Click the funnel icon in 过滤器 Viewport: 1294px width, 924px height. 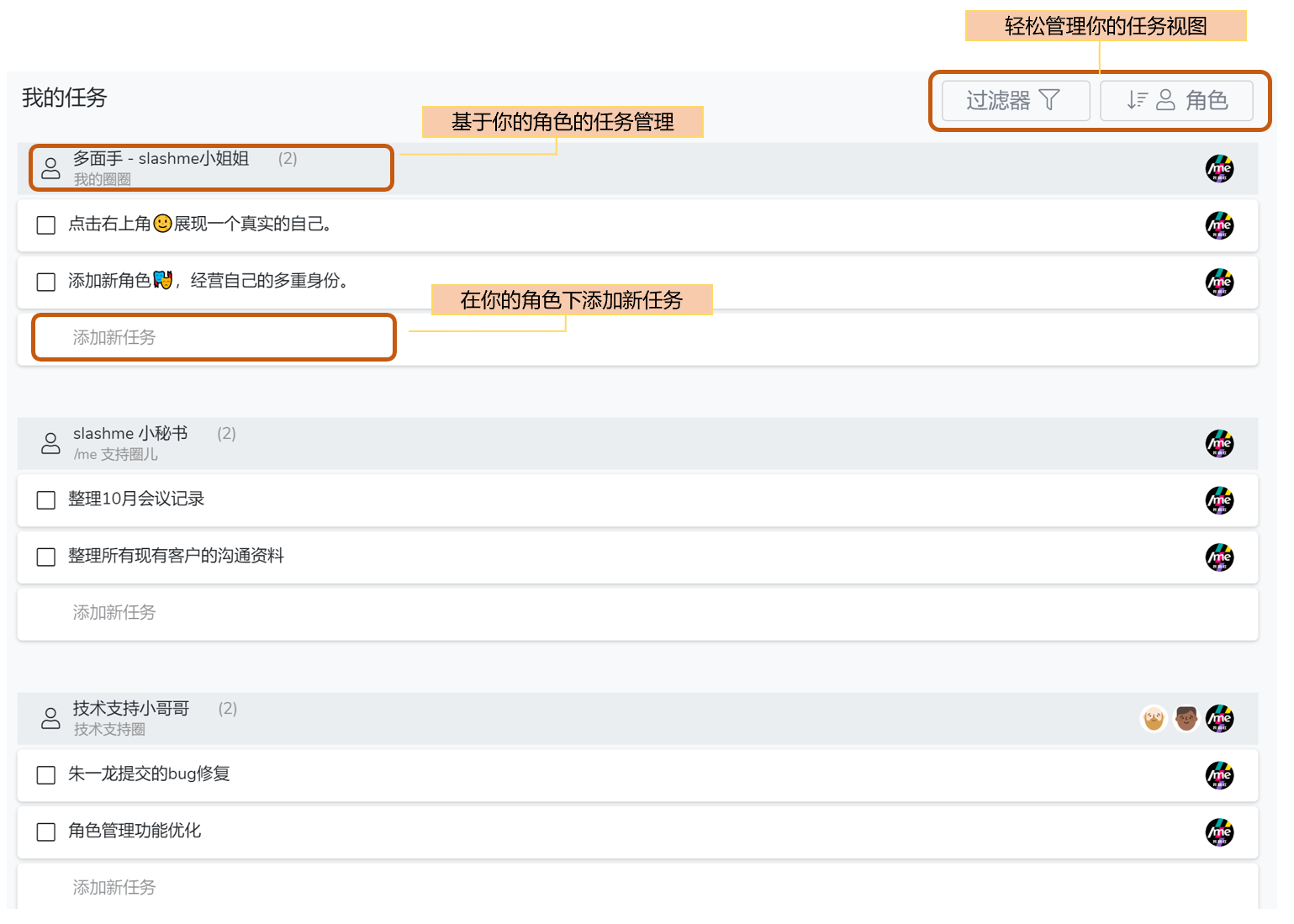(1049, 100)
